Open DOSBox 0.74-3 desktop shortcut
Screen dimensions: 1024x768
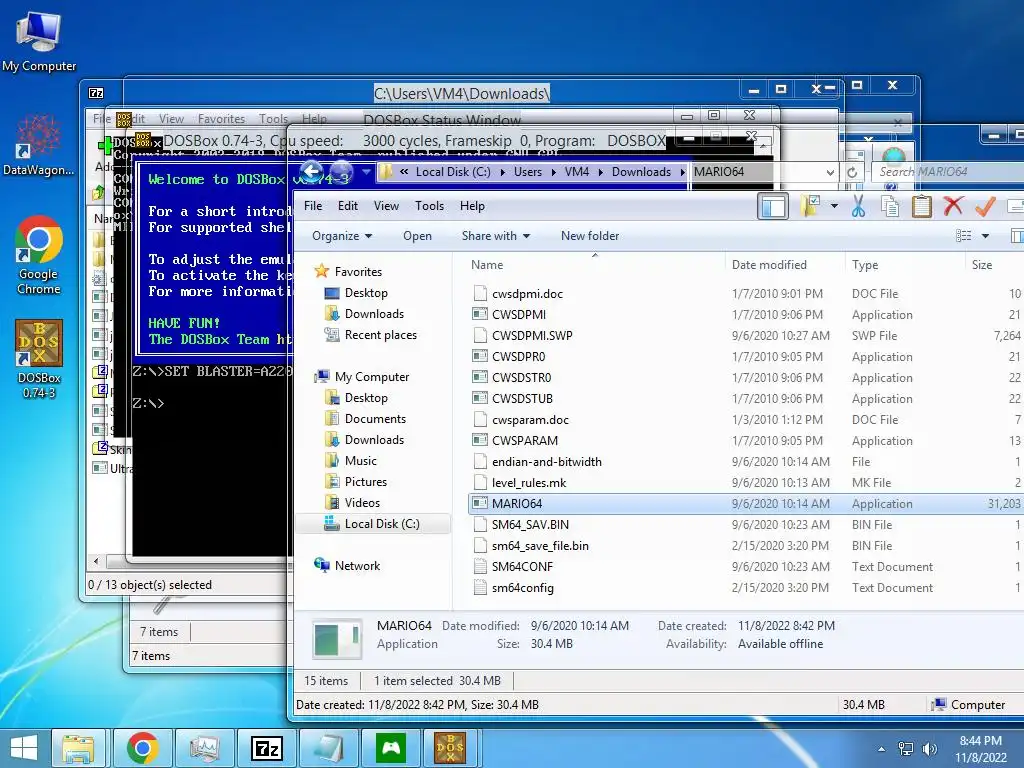click(x=39, y=359)
